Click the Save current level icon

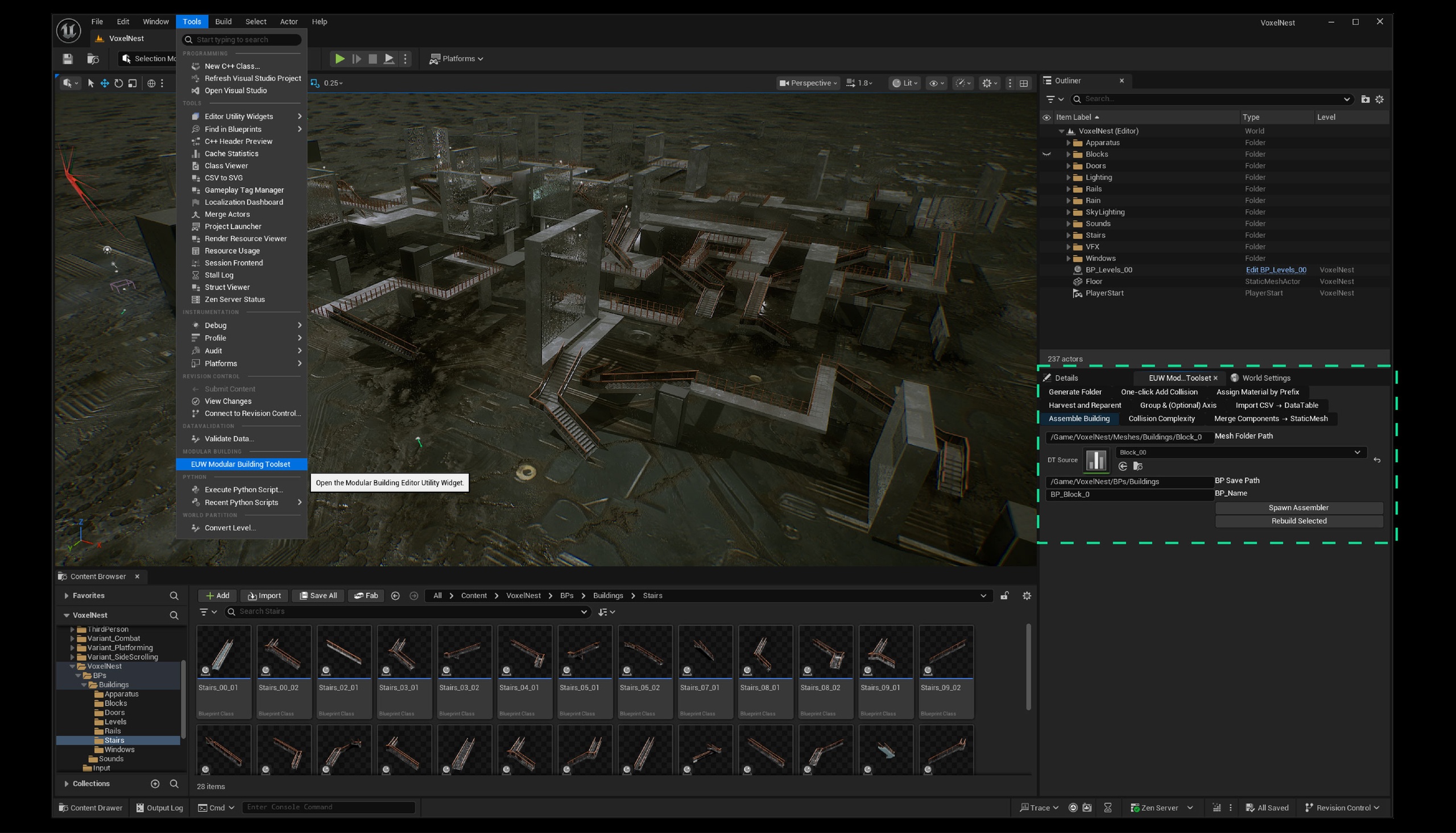pyautogui.click(x=68, y=59)
